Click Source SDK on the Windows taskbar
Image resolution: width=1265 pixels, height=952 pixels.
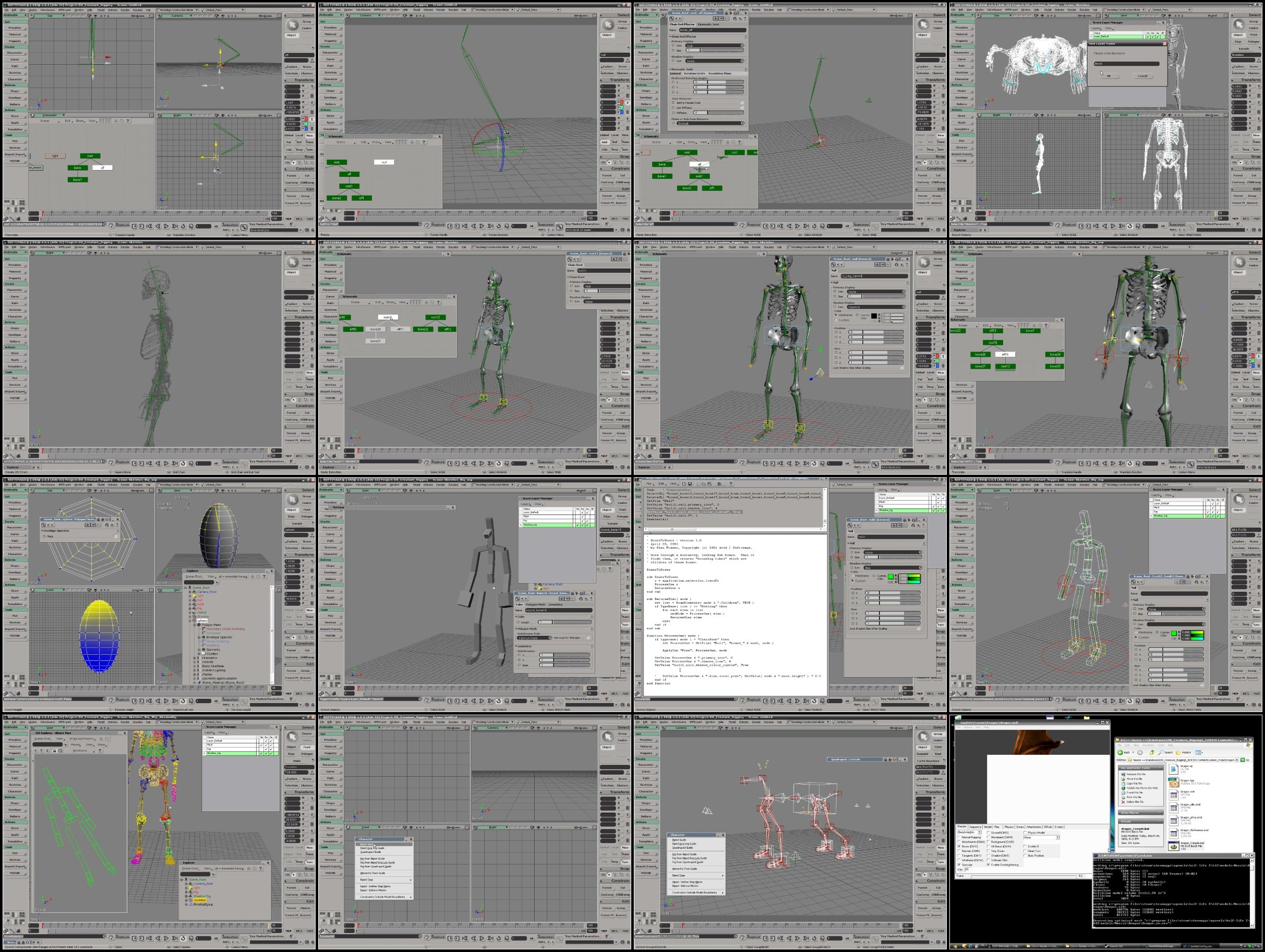(1115, 946)
